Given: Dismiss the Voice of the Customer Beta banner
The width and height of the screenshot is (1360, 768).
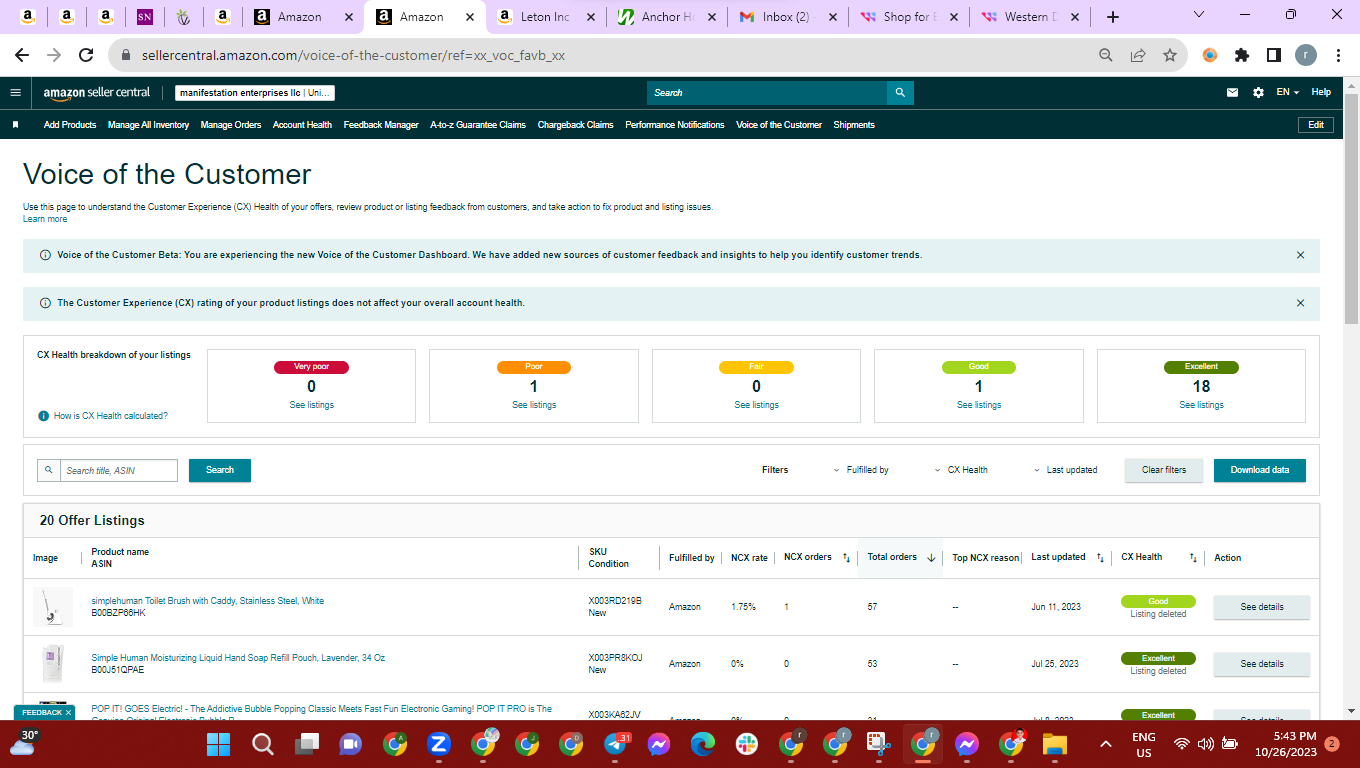Looking at the screenshot, I should pos(1300,255).
